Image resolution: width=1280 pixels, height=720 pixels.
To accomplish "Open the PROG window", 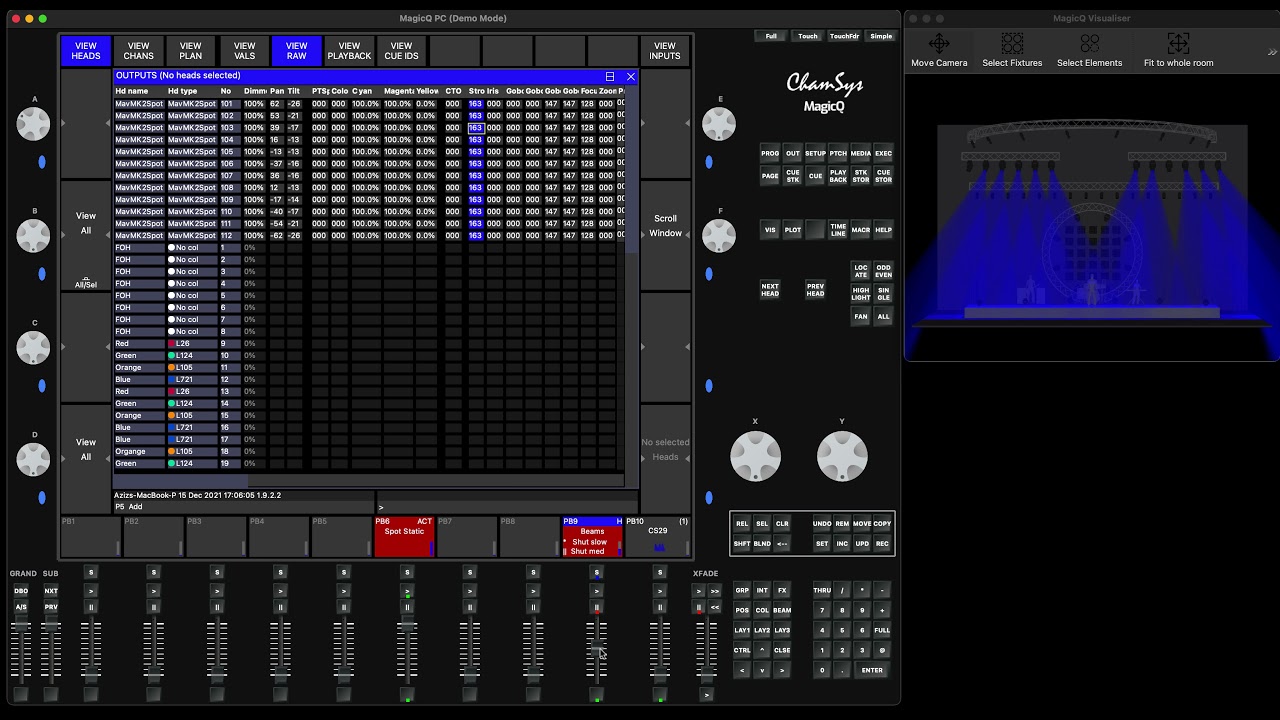I will point(770,154).
